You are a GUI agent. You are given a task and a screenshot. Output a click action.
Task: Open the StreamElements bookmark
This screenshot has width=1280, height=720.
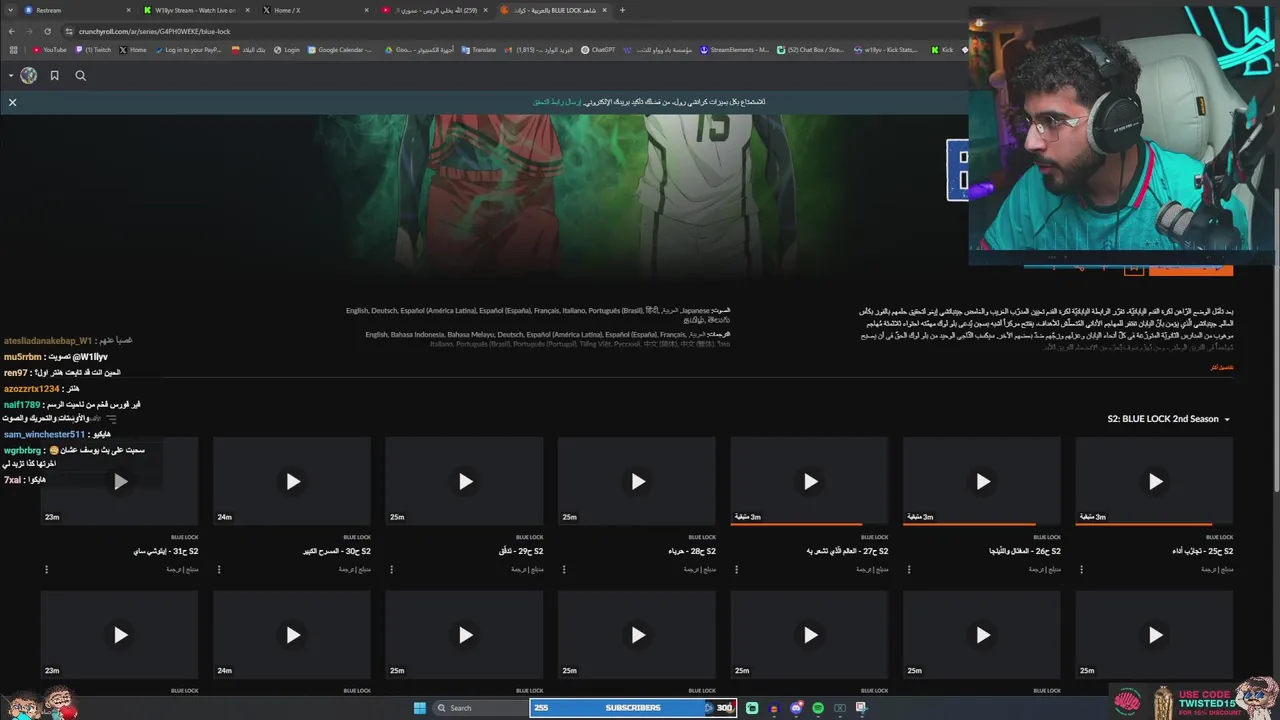[x=735, y=50]
